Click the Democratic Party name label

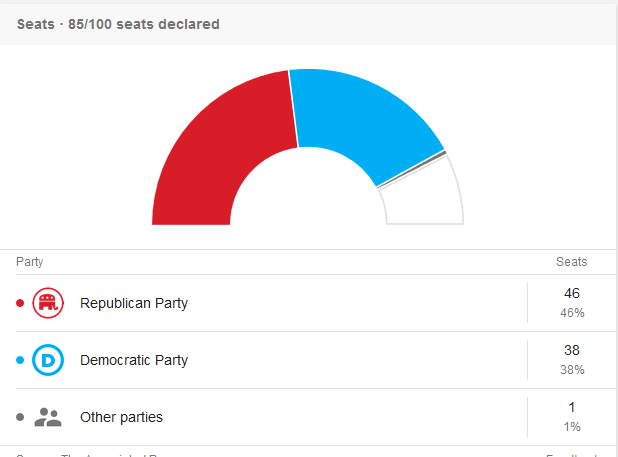(x=134, y=360)
